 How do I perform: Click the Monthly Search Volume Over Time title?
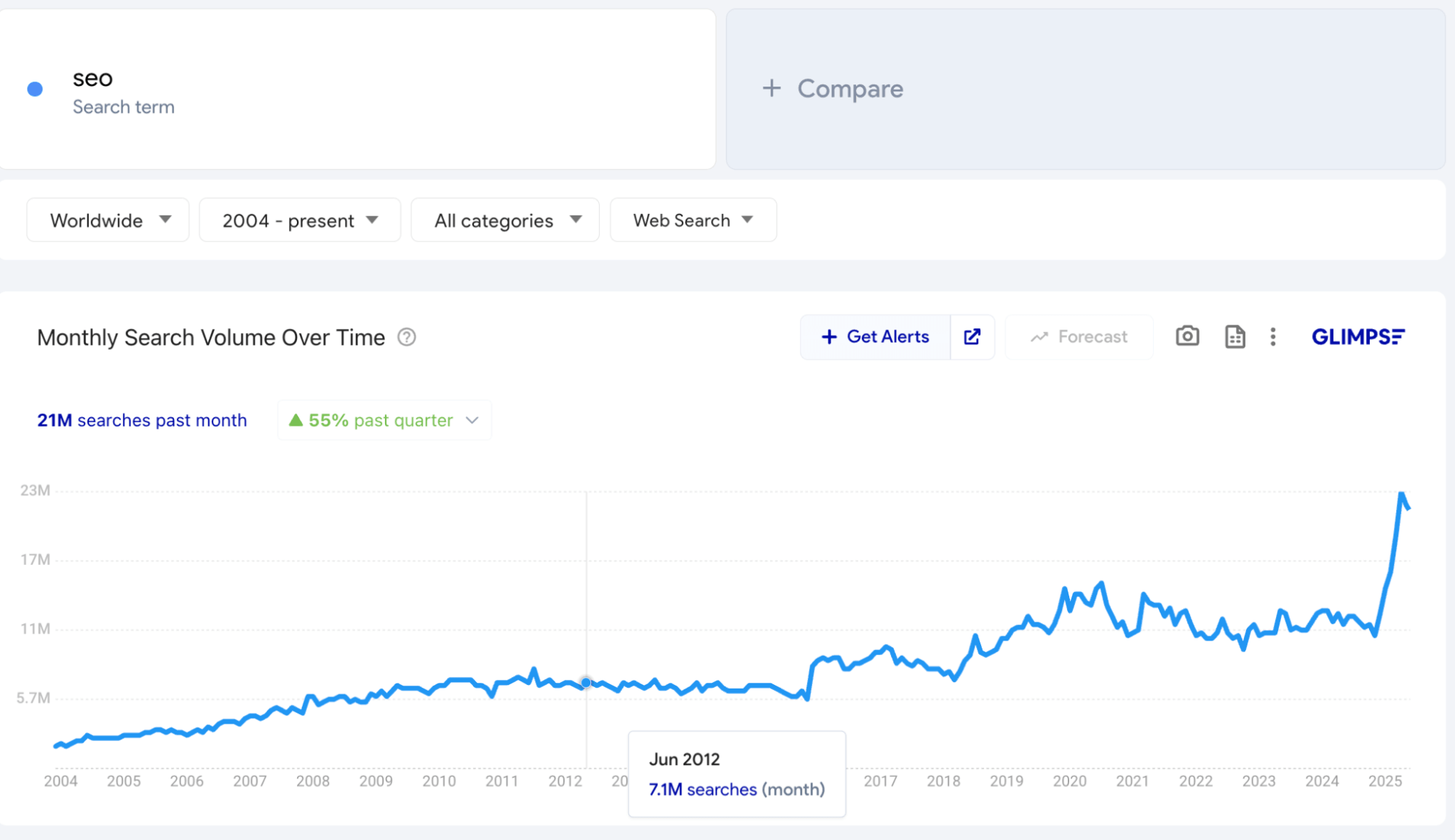point(211,338)
